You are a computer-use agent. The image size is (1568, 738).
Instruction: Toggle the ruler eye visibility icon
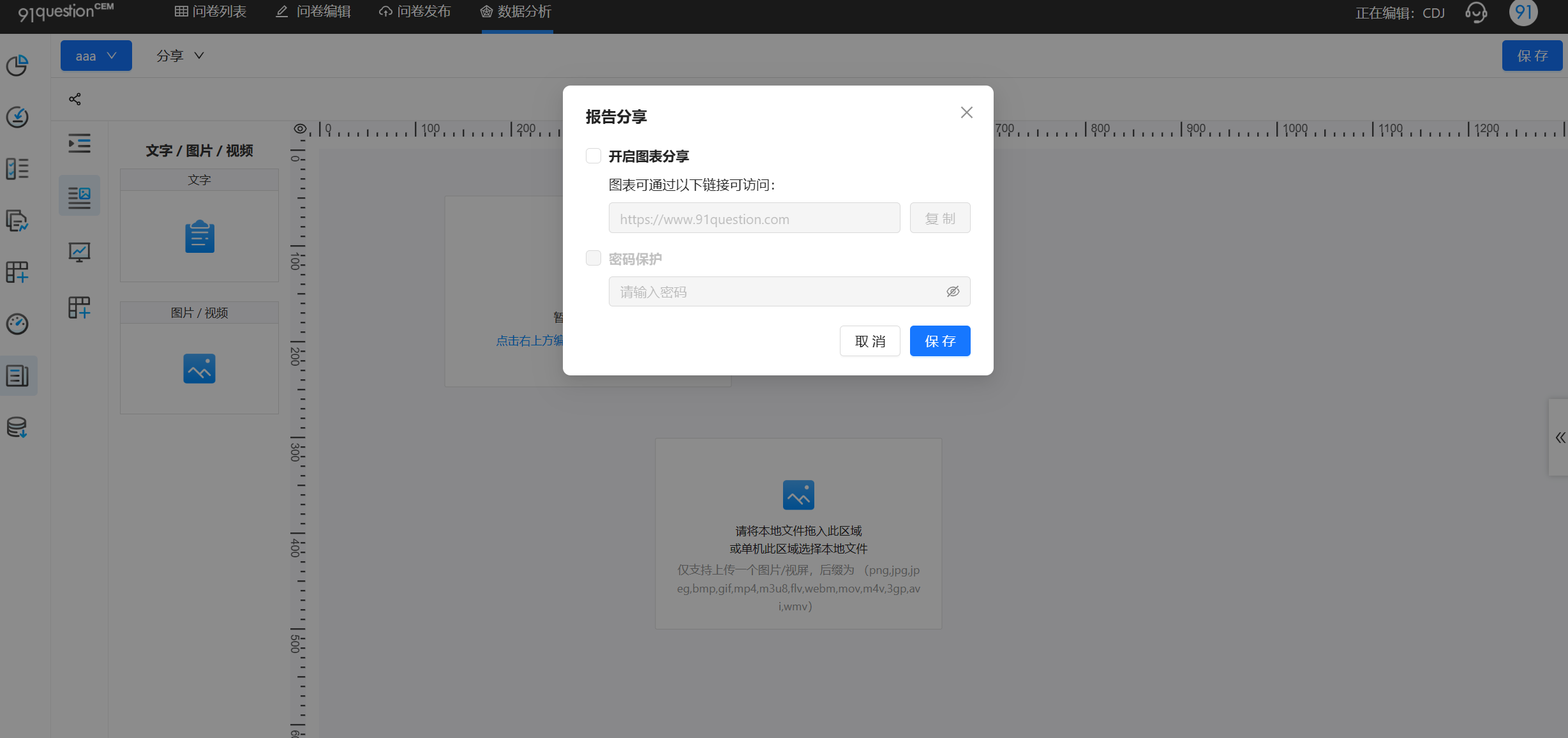point(300,129)
